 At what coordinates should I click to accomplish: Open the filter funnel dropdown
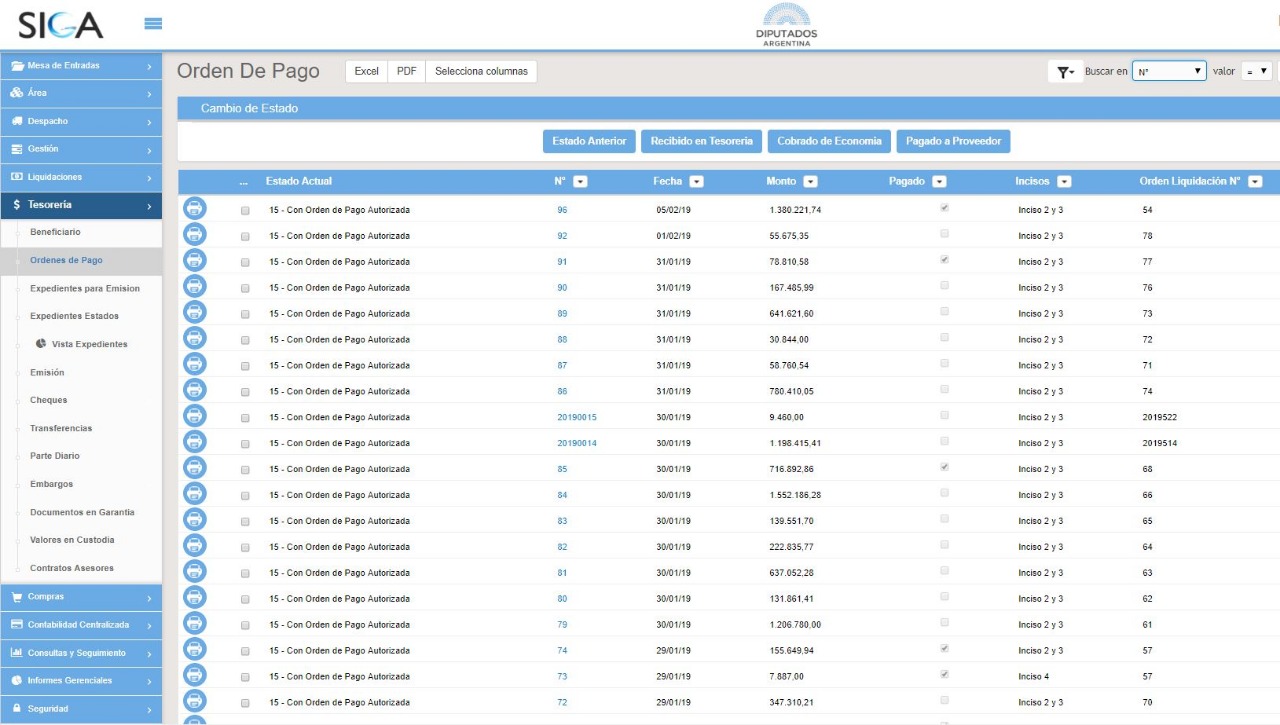1066,72
